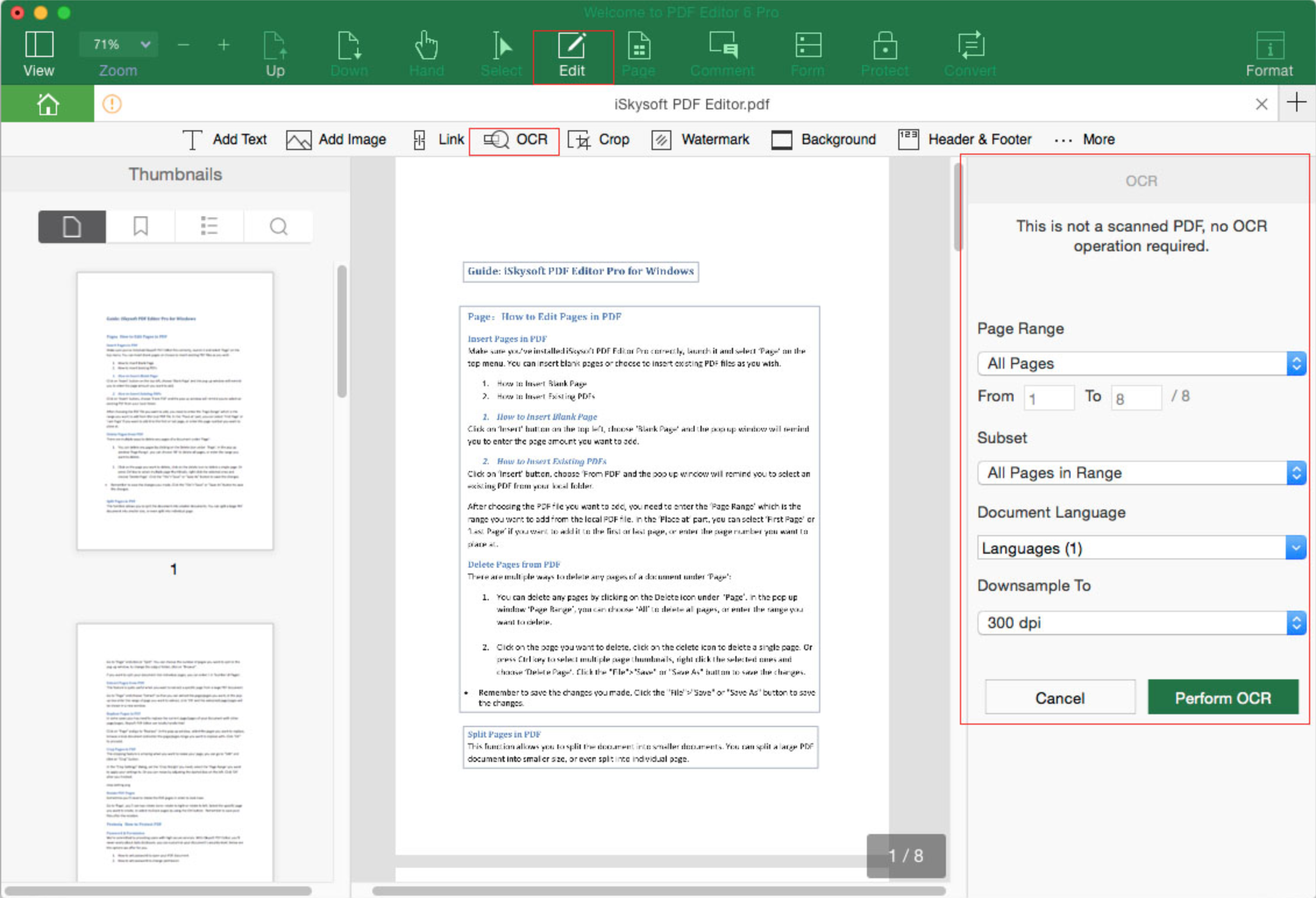Click the 1 / 8 page indicator
Image resolution: width=1316 pixels, height=898 pixels.
[906, 856]
